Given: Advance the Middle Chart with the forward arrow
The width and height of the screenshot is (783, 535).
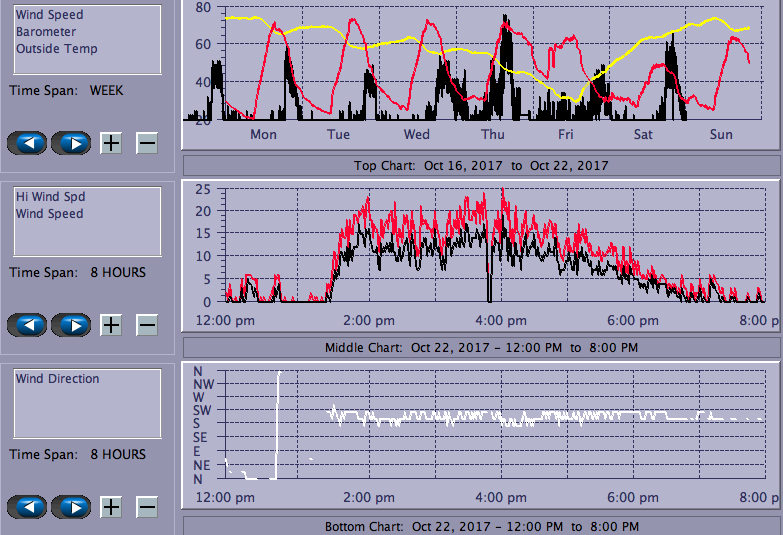Looking at the screenshot, I should pyautogui.click(x=71, y=325).
